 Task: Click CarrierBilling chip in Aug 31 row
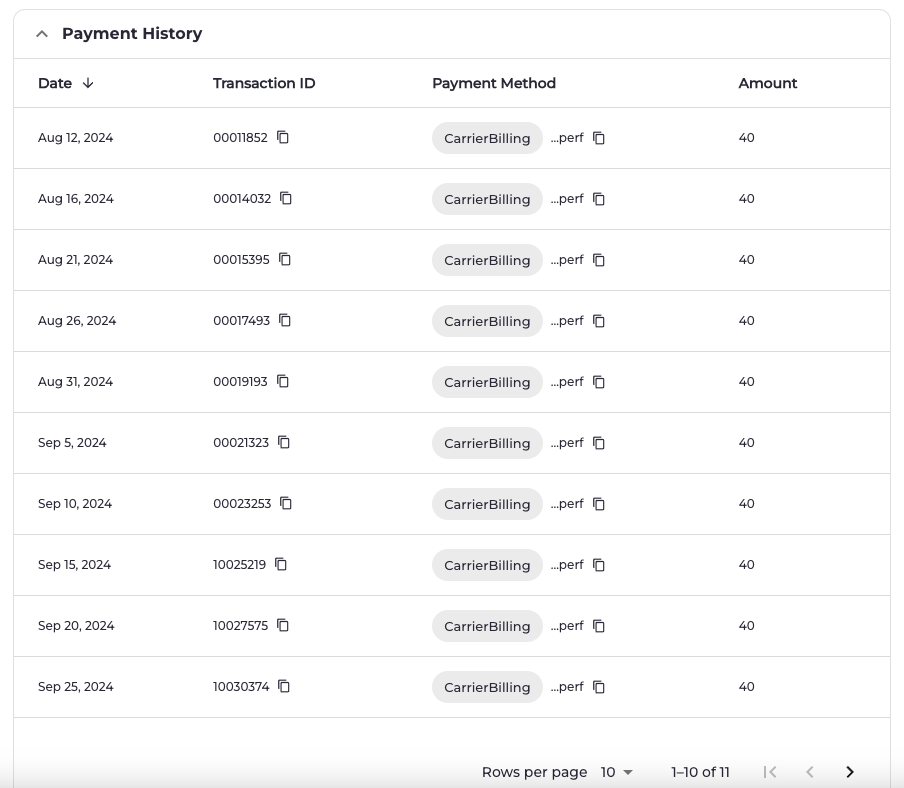[487, 382]
